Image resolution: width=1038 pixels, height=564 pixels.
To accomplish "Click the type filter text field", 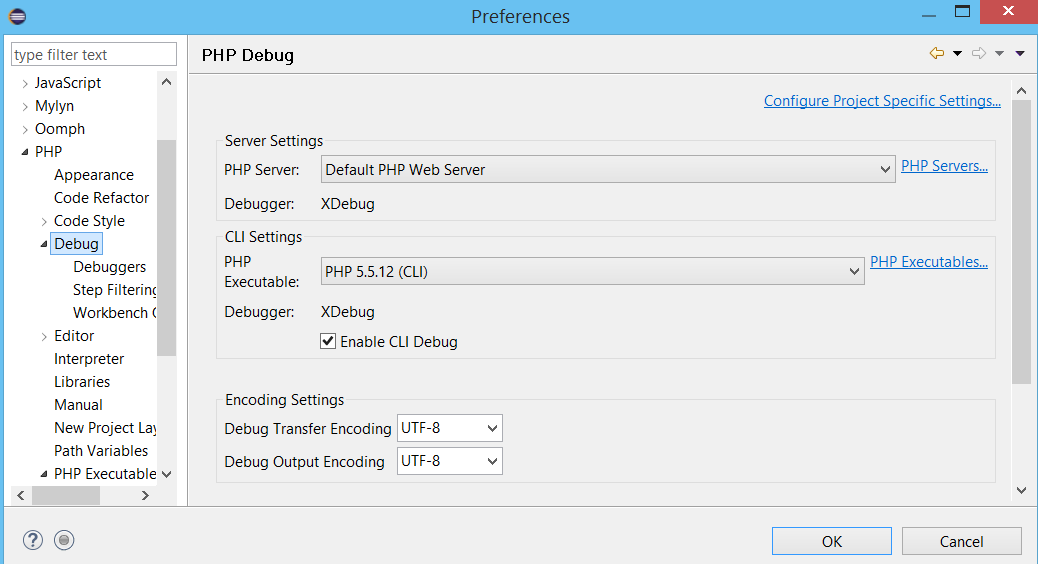I will coord(94,54).
